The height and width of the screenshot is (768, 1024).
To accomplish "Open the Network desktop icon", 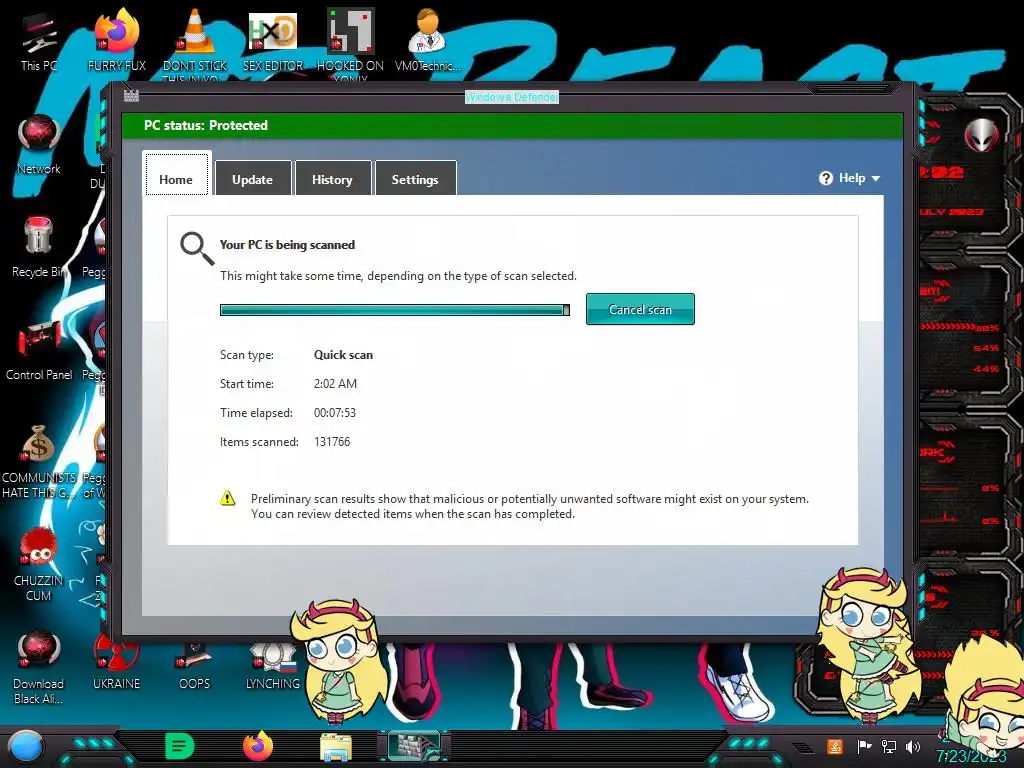I will (39, 142).
